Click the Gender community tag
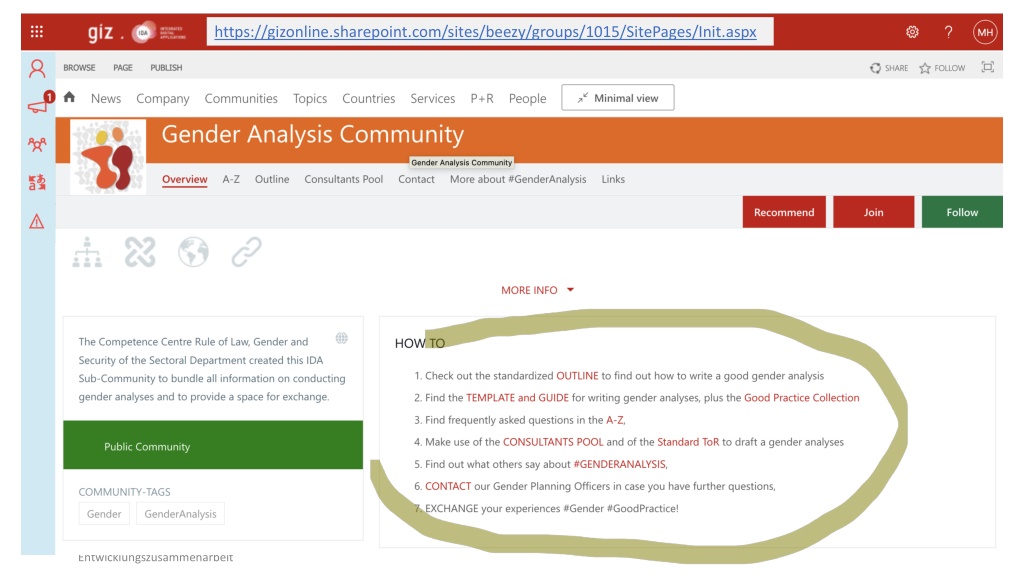This screenshot has width=1024, height=576. point(104,514)
